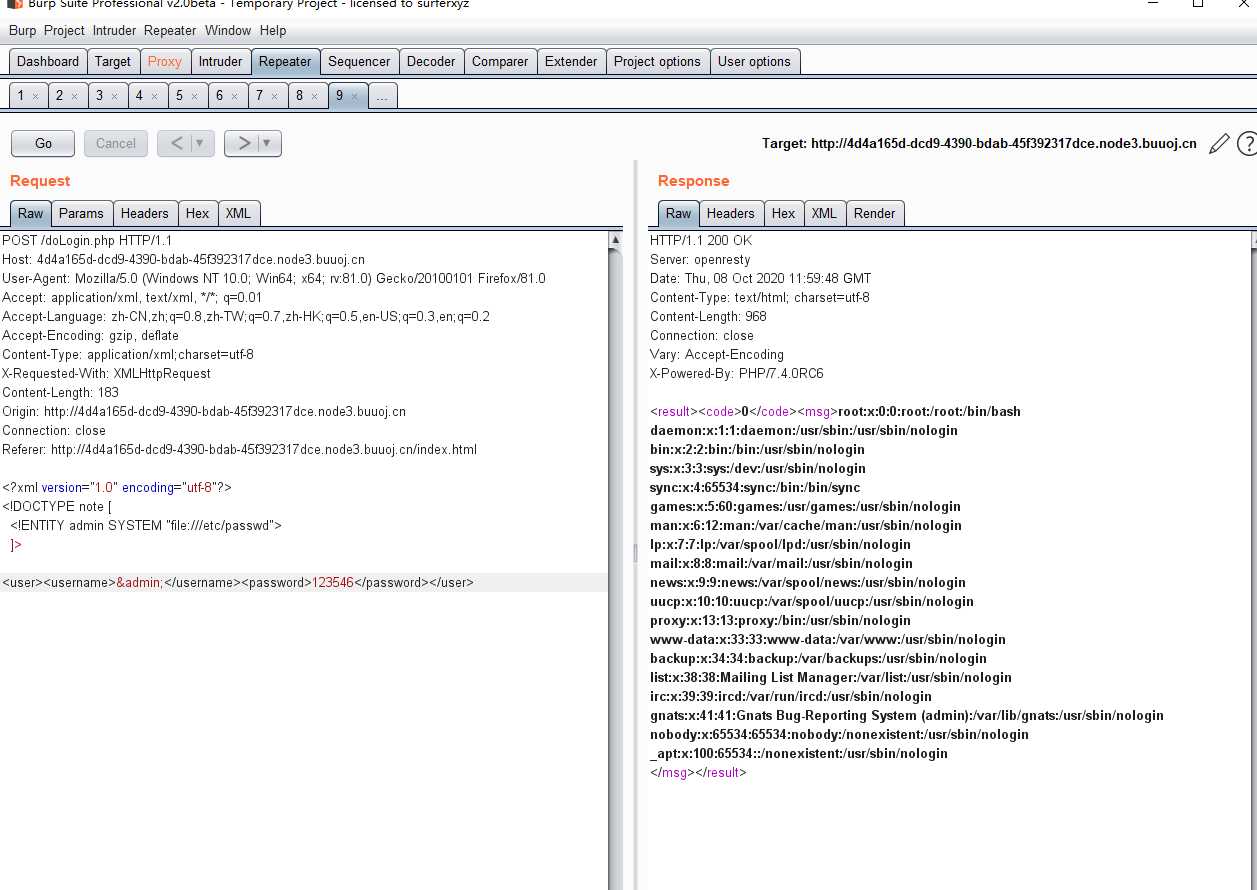Select the Repeater tool tab

(285, 61)
